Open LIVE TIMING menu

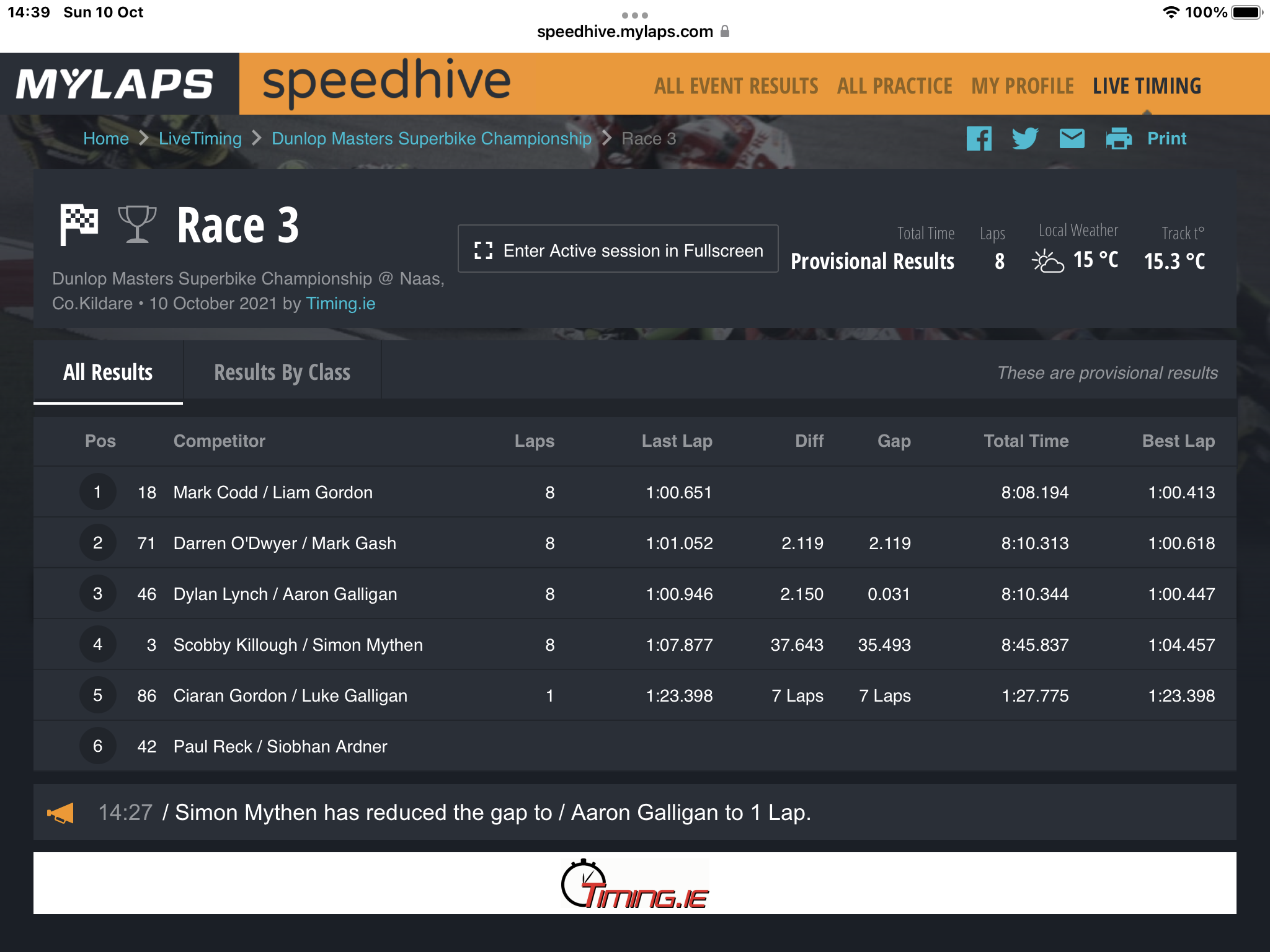(1147, 86)
